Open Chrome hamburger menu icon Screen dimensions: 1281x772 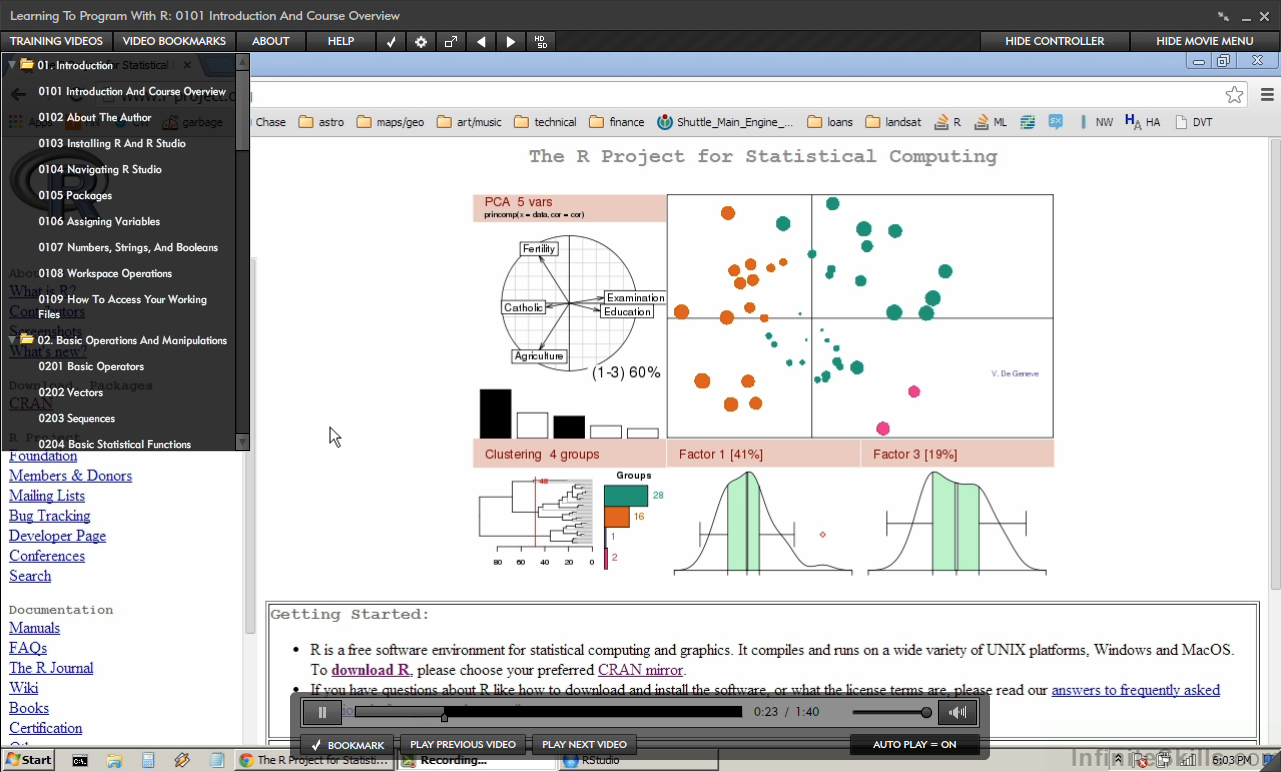1267,95
